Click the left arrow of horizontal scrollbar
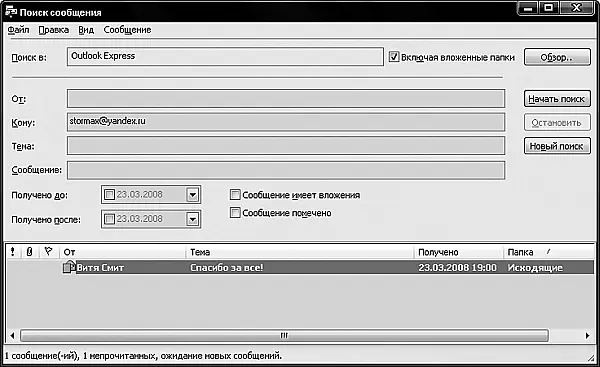The height and width of the screenshot is (367, 600). tap(12, 336)
